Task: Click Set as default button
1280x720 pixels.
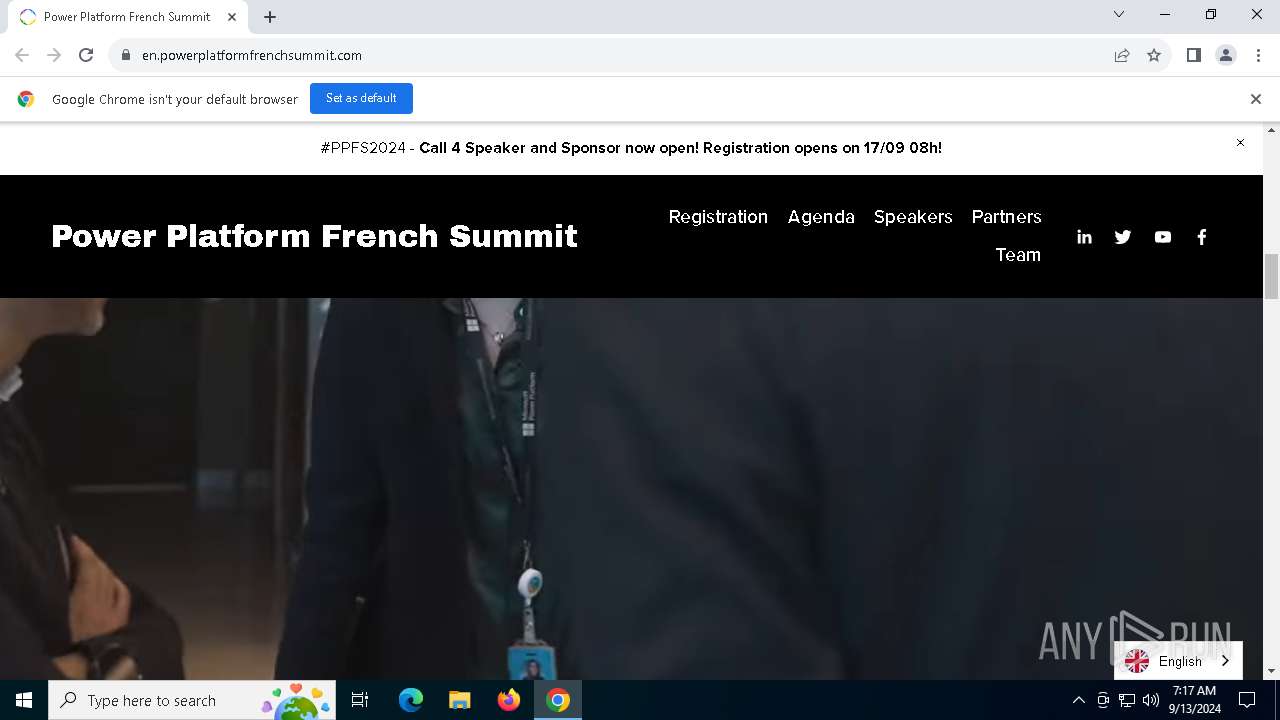Action: (361, 98)
